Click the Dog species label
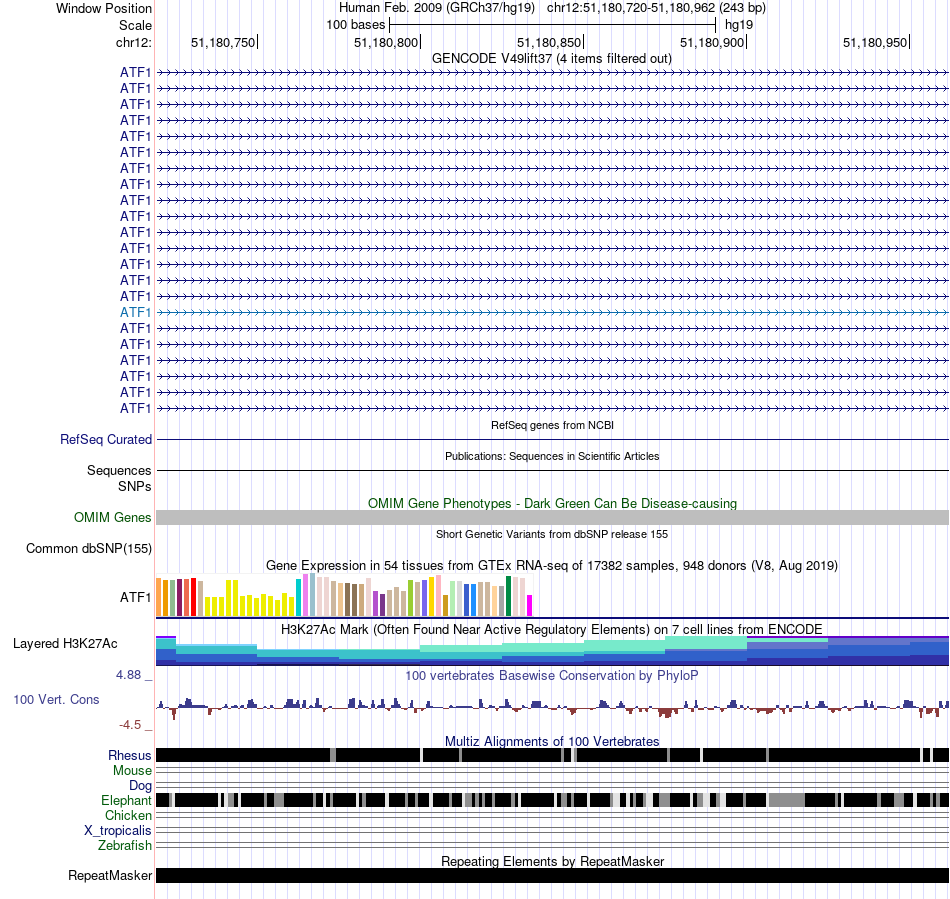This screenshot has height=899, width=950. [x=140, y=786]
